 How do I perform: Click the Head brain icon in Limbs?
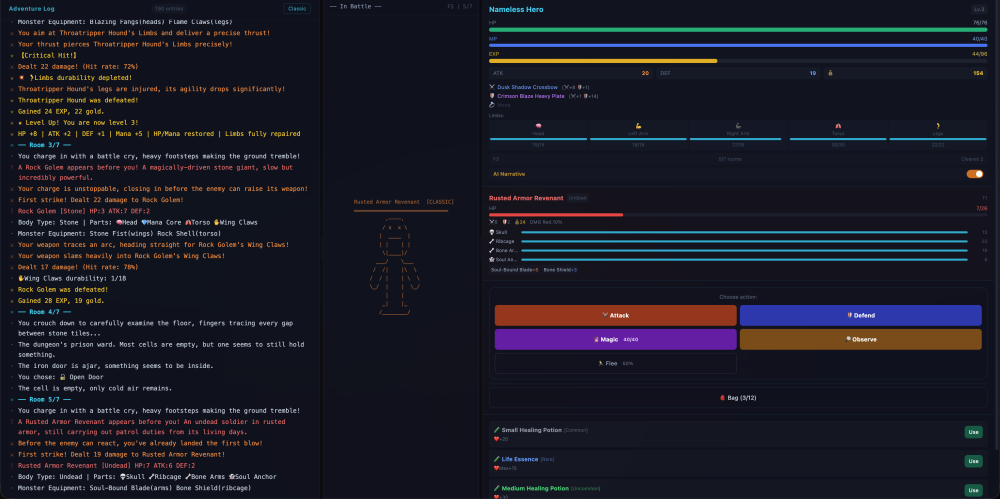[538, 126]
